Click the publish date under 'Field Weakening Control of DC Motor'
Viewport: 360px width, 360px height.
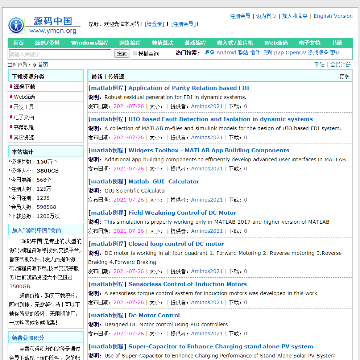pos(129,231)
